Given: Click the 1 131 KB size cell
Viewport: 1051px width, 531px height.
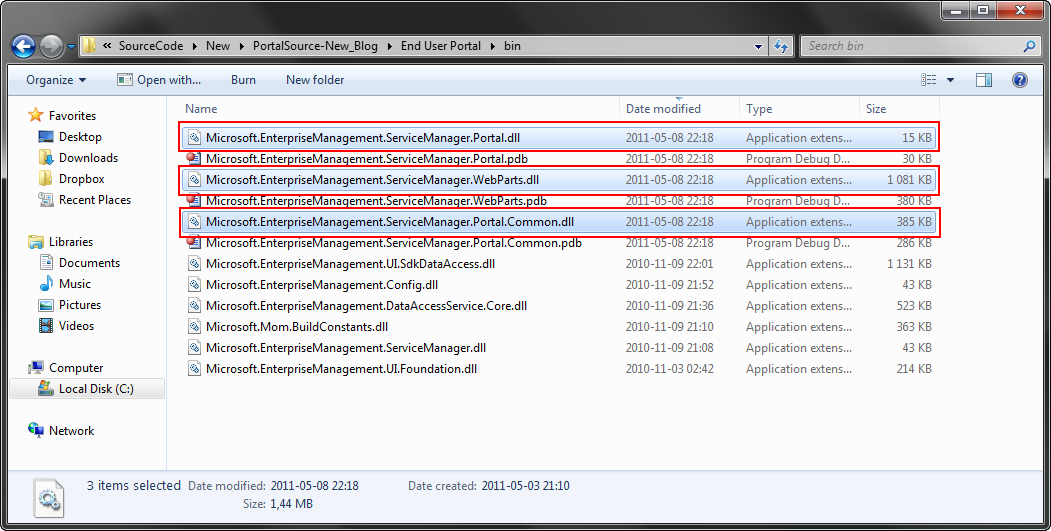Looking at the screenshot, I should (910, 263).
